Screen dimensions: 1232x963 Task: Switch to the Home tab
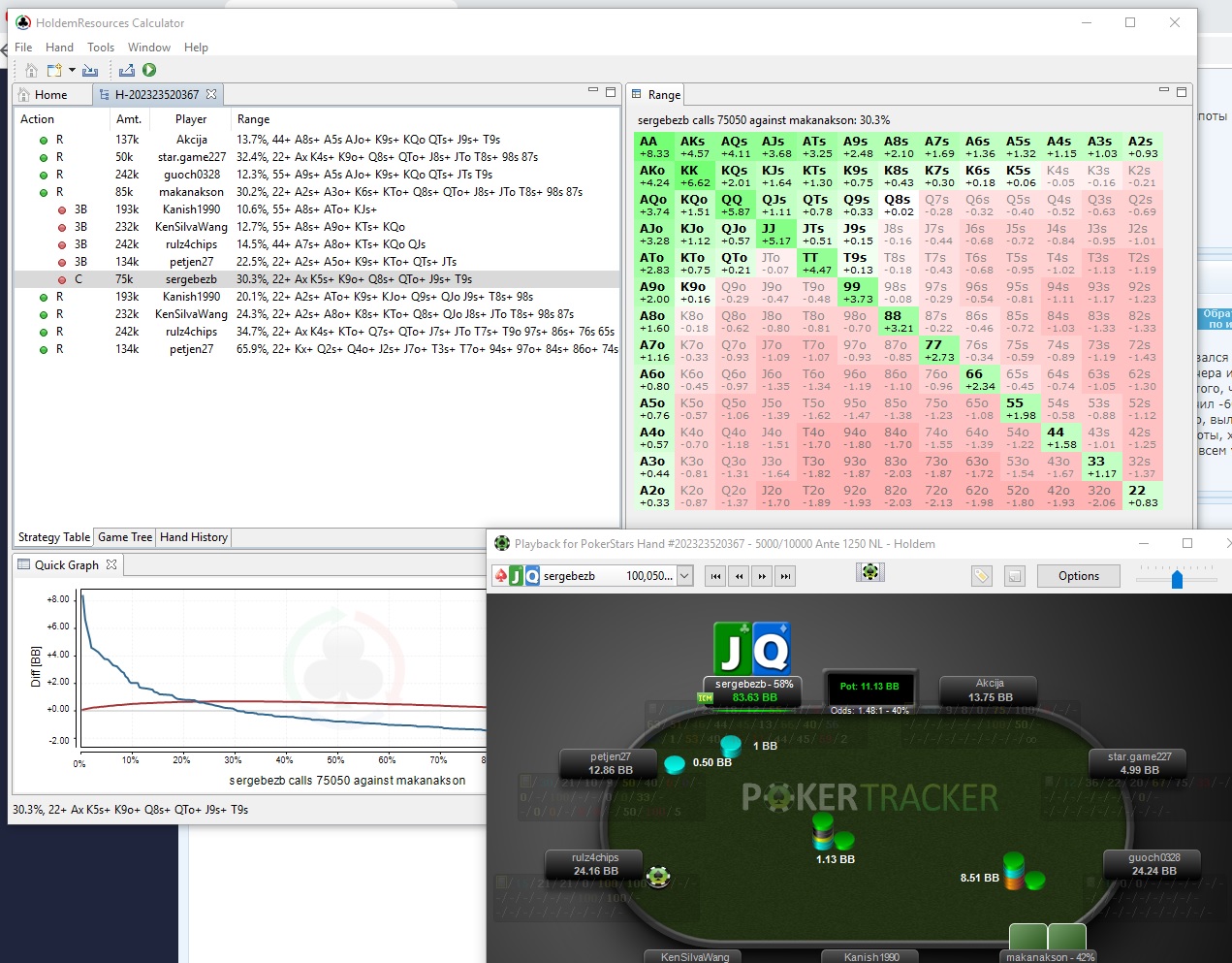pyautogui.click(x=43, y=94)
